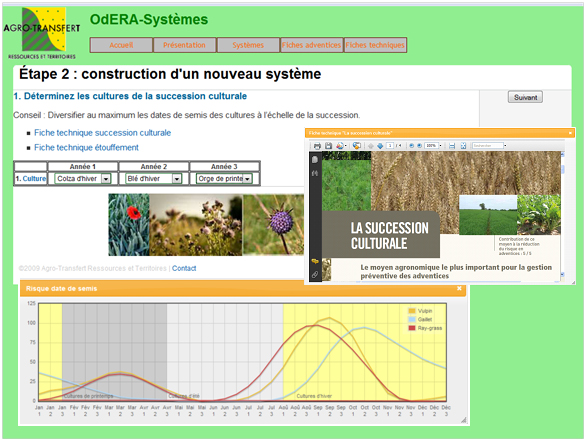Click 'Gaillet' legend label
The width and height of the screenshot is (586, 441).
pyautogui.click(x=425, y=320)
